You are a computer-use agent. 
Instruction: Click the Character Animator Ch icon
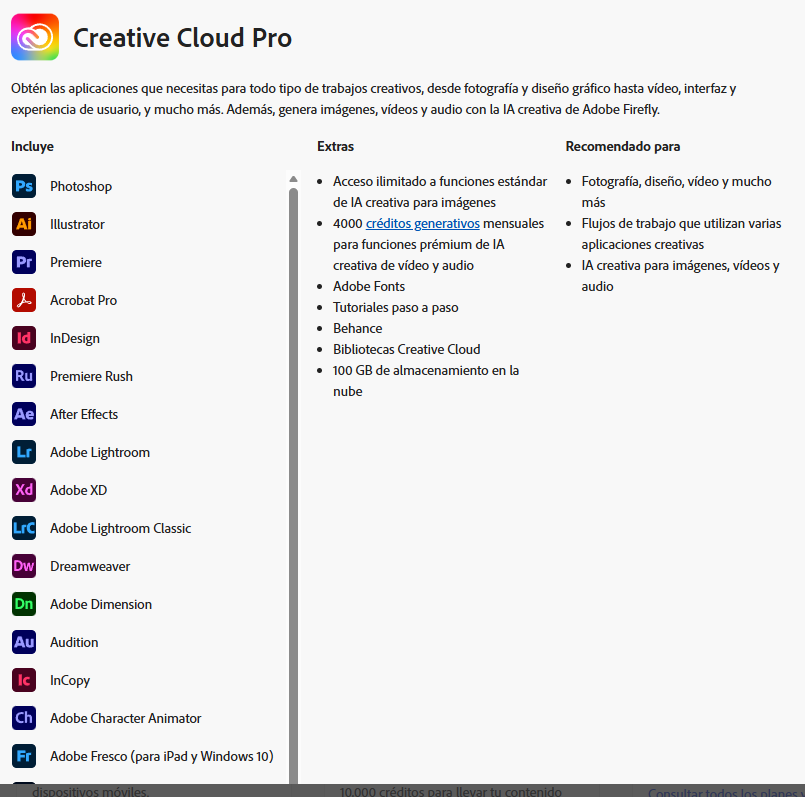point(24,718)
